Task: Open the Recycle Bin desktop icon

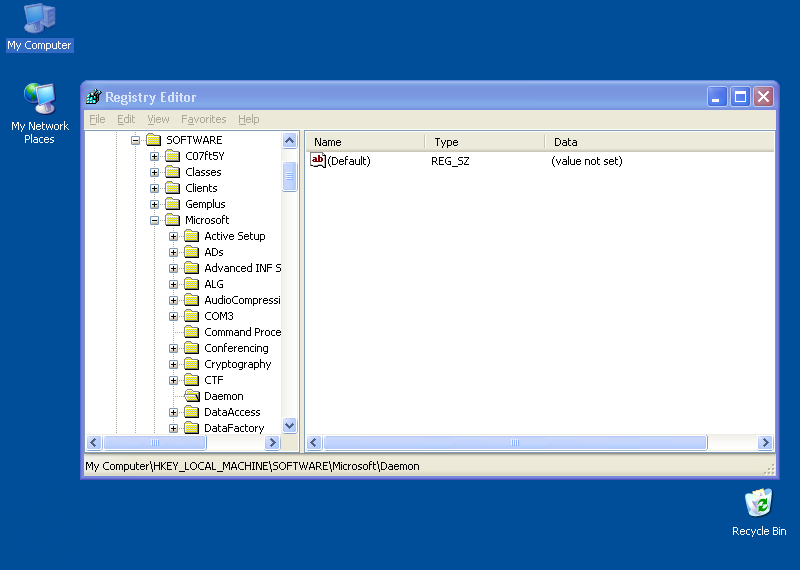Action: pos(759,513)
